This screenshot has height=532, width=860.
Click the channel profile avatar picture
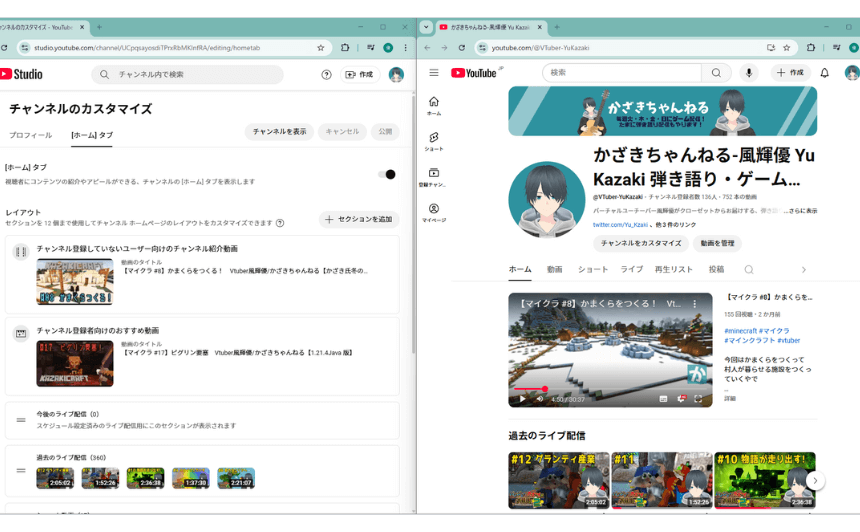click(x=547, y=199)
